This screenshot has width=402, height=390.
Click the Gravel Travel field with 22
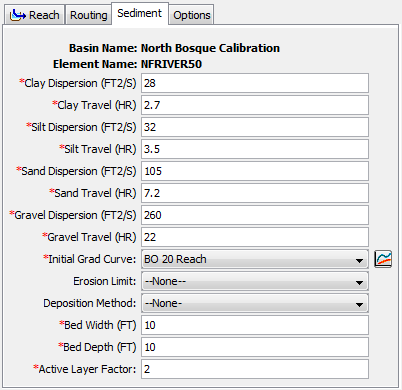255,237
